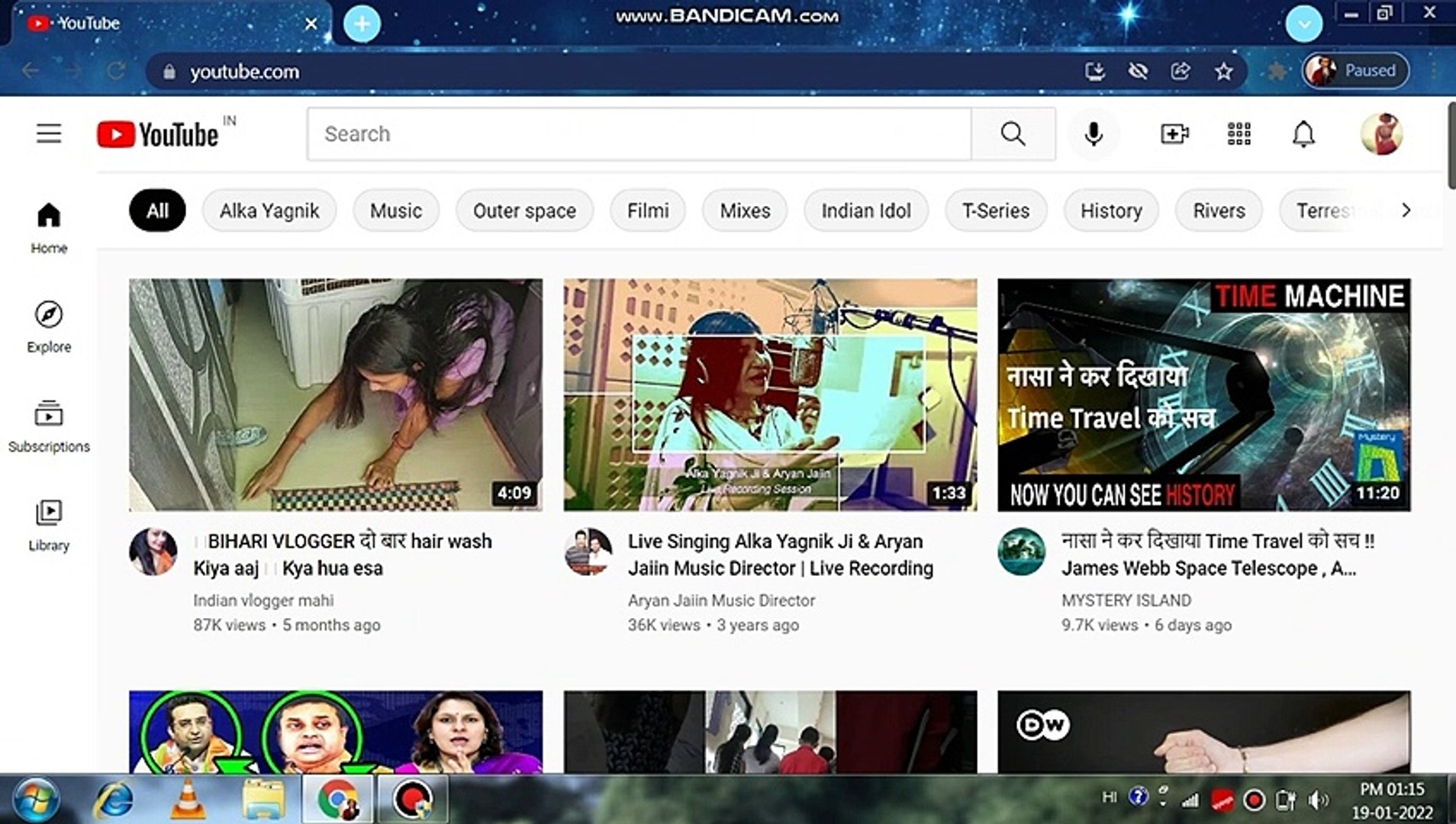The width and height of the screenshot is (1456, 824).
Task: Select the All filter chip
Action: [156, 211]
